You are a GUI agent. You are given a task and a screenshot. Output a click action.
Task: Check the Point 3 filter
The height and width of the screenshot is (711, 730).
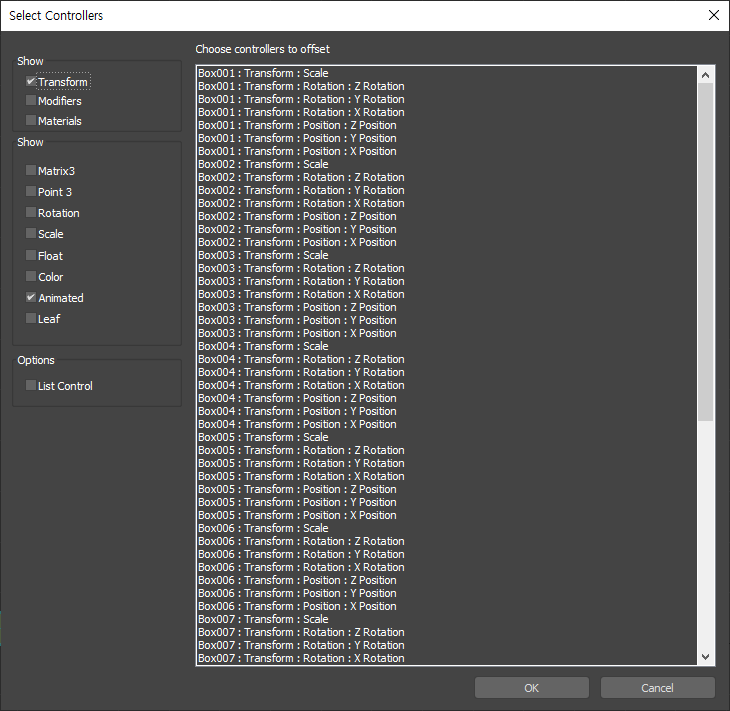click(31, 191)
